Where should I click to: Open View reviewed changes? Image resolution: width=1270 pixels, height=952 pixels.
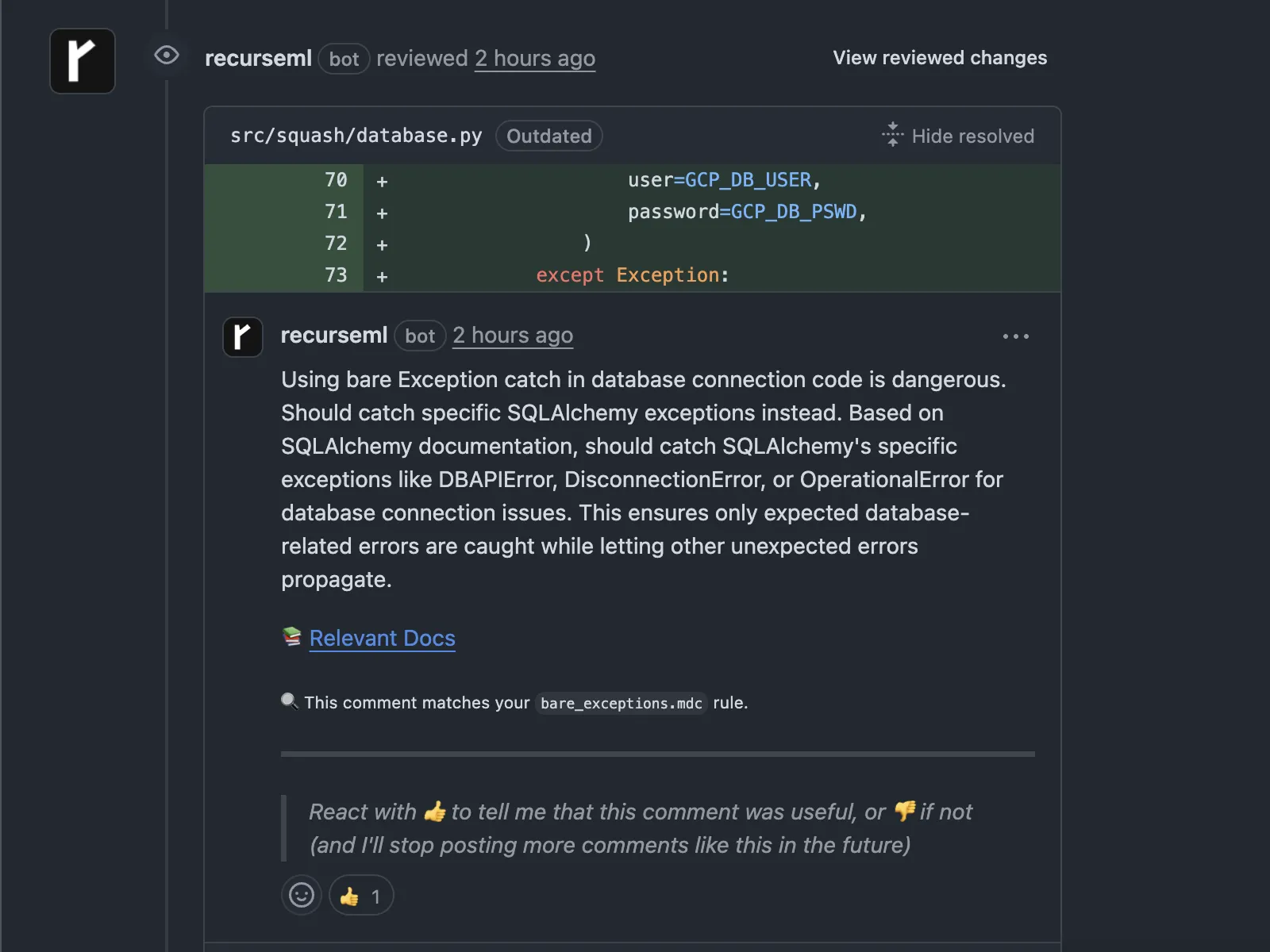coord(940,58)
